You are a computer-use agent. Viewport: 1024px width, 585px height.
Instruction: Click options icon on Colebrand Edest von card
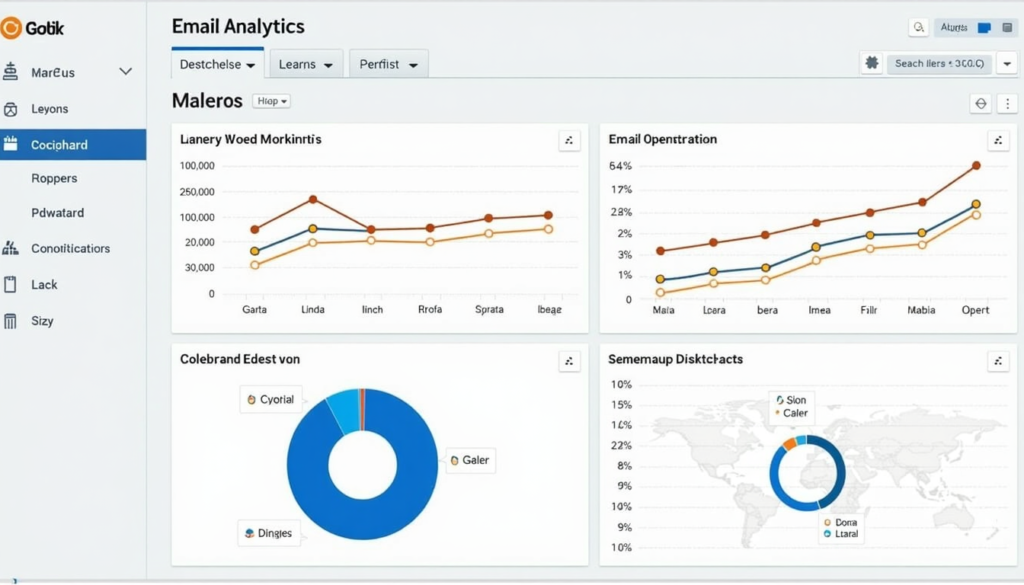569,361
